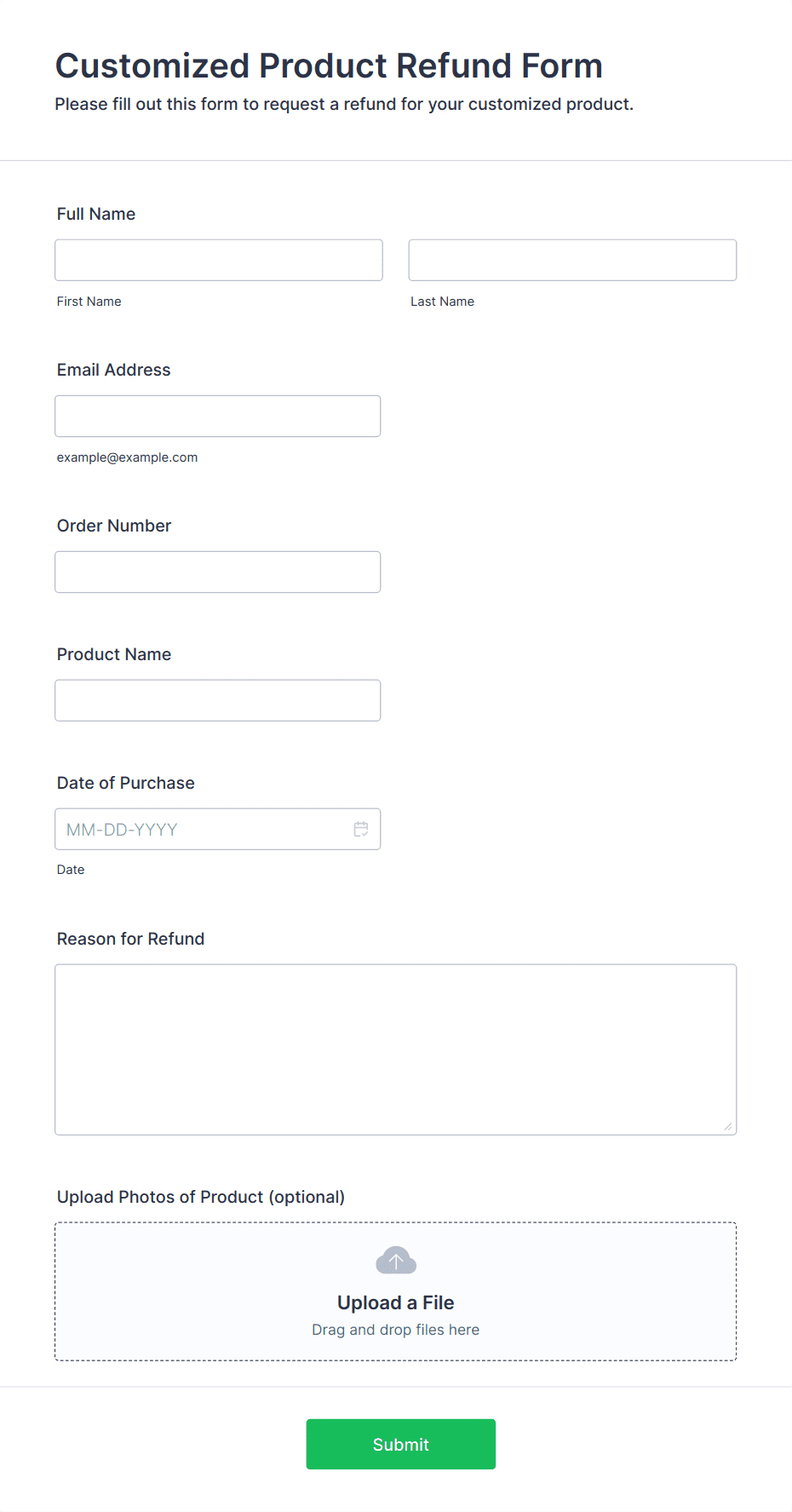Submit the refund form
Viewport: 792px width, 1512px height.
[x=401, y=1444]
